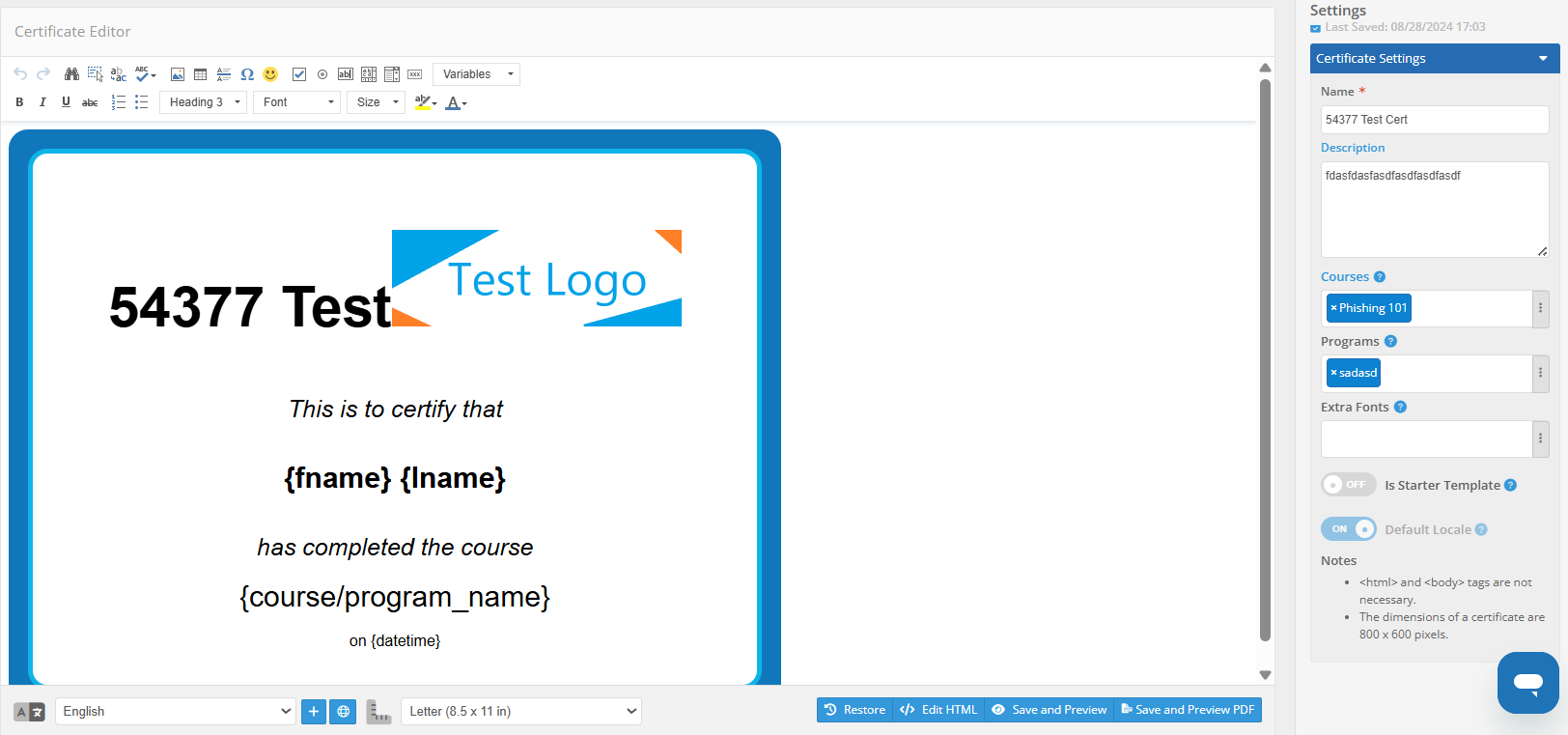The width and height of the screenshot is (1568, 735).
Task: Toggle the Is Starter Template switch
Action: tap(1349, 485)
